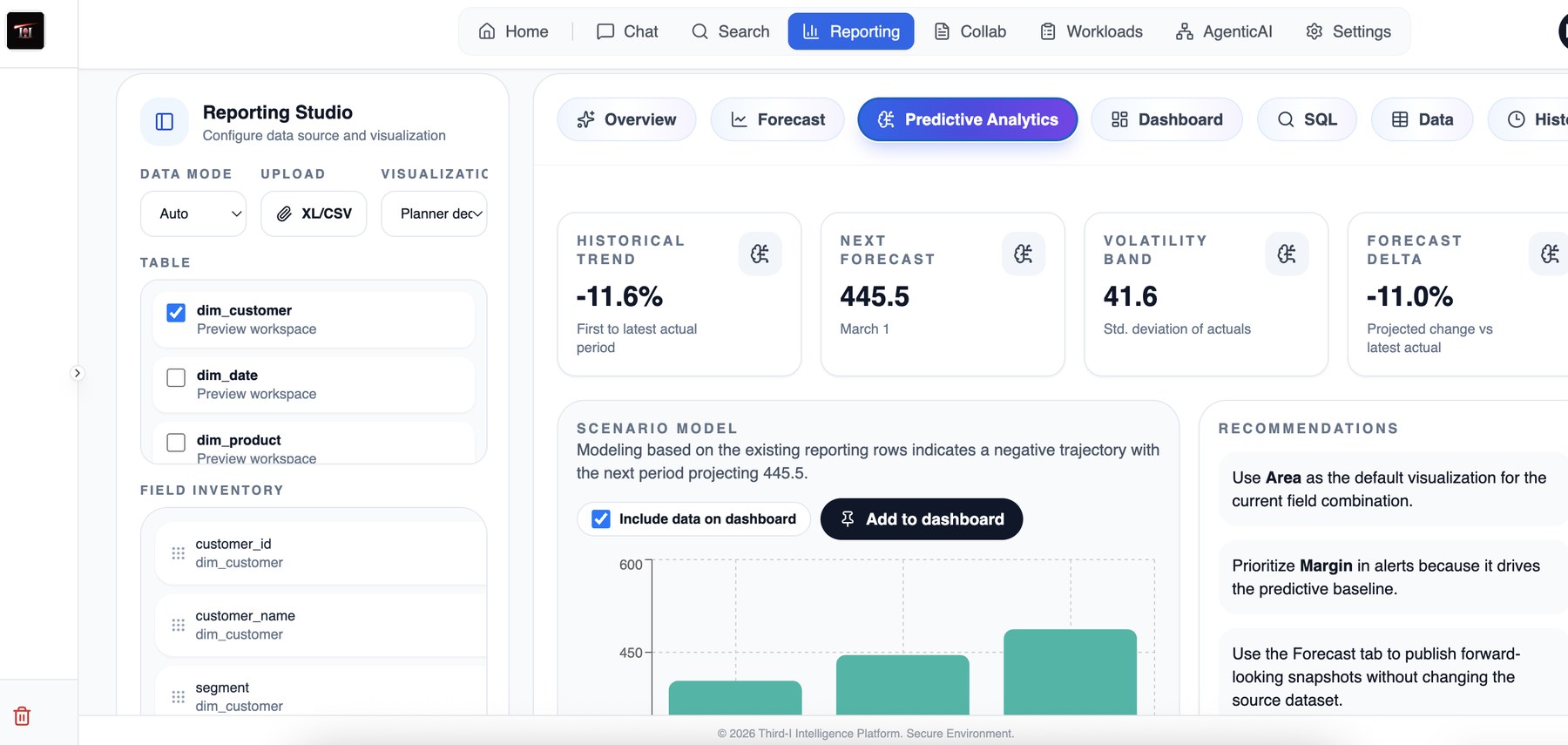Open the Dashboard tab
The image size is (1568, 745).
point(1167,119)
